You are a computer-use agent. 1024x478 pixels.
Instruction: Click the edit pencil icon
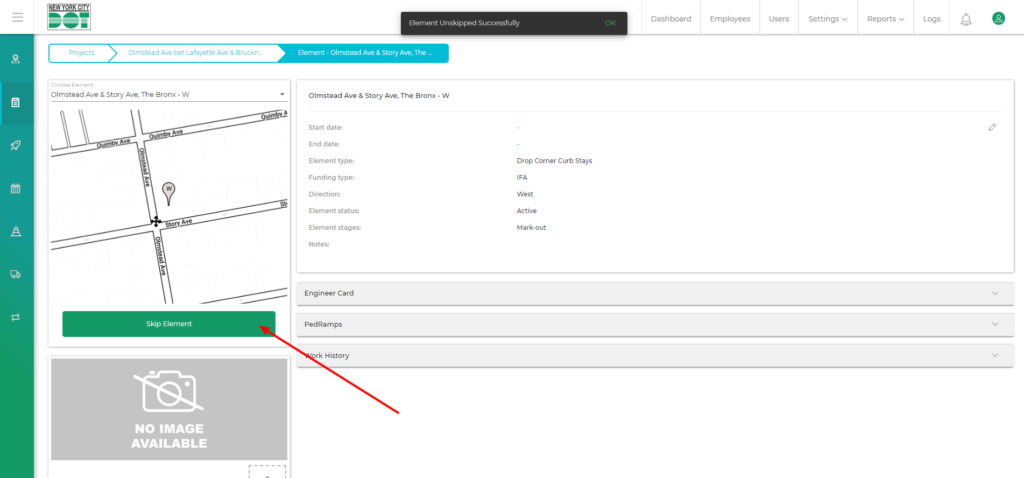(992, 127)
